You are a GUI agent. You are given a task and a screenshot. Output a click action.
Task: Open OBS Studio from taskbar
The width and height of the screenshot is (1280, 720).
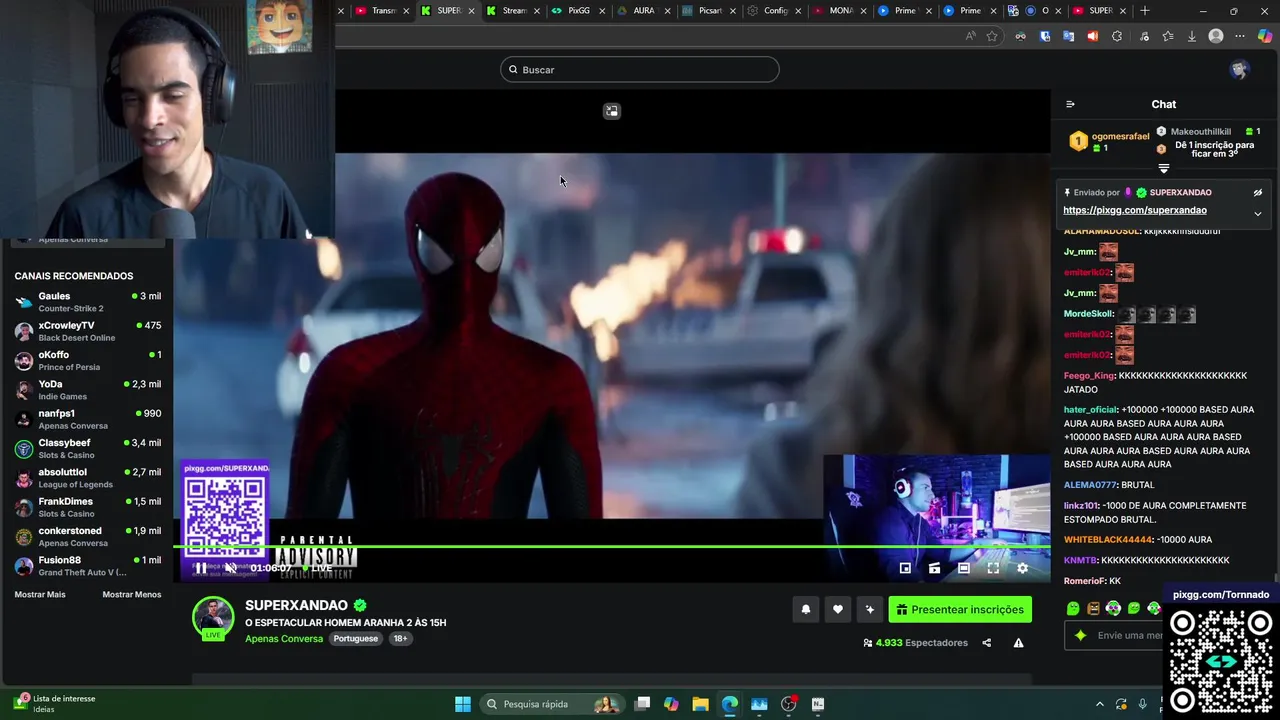click(788, 704)
